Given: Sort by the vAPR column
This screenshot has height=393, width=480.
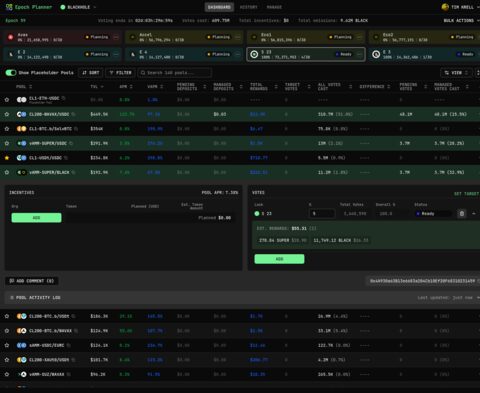Looking at the screenshot, I should [155, 87].
